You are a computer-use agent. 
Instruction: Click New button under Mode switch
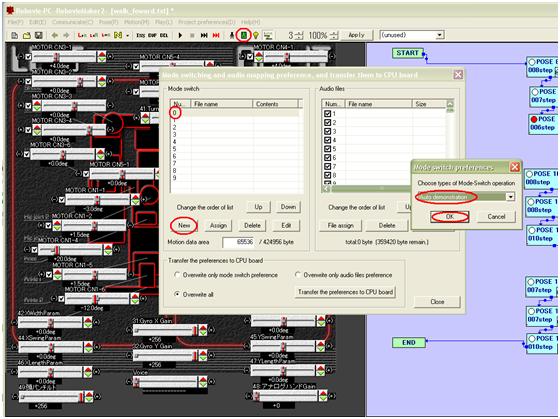(x=184, y=225)
